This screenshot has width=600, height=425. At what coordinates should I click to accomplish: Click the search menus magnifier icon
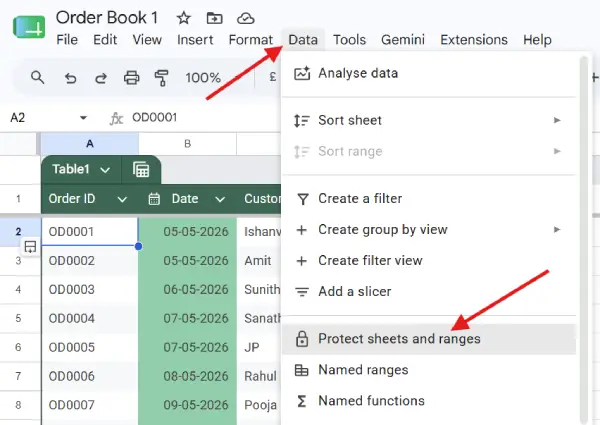coord(37,78)
